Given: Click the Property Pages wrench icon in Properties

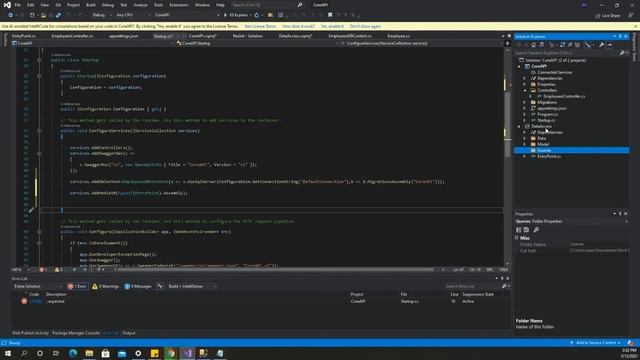Looking at the screenshot, I should [x=536, y=230].
